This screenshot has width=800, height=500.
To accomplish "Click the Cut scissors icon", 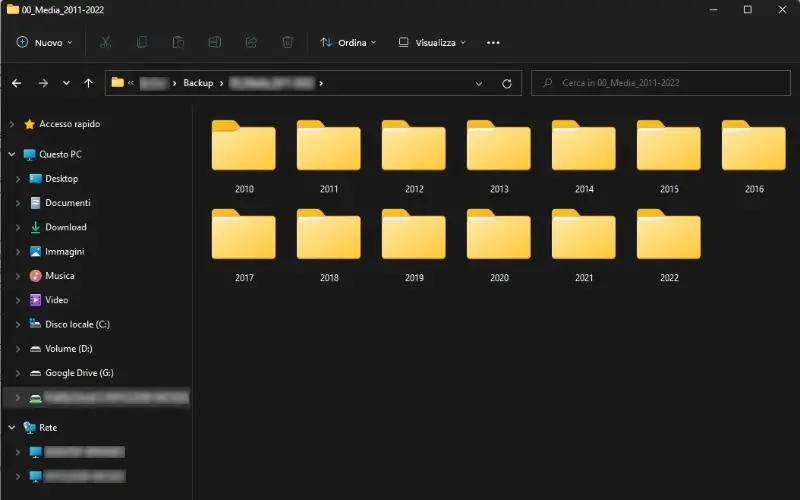I will [105, 42].
